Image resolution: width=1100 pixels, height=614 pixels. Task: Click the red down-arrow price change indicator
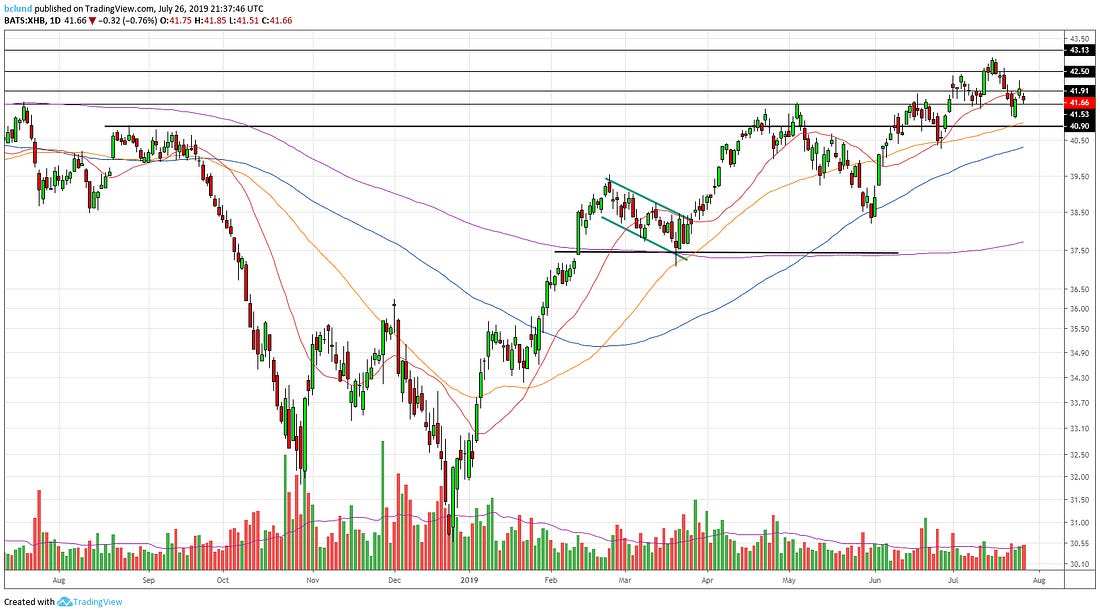click(x=93, y=18)
